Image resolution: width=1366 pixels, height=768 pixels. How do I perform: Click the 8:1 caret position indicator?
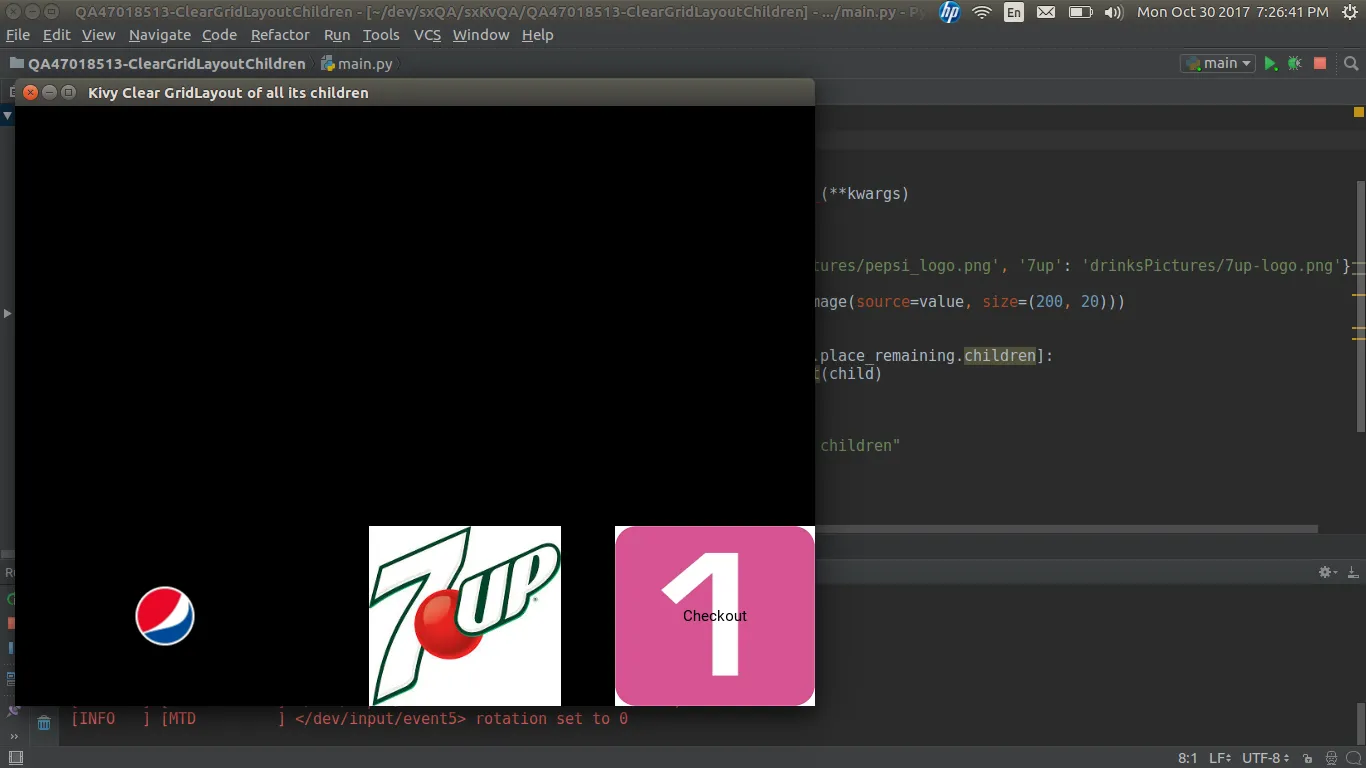coord(1188,758)
